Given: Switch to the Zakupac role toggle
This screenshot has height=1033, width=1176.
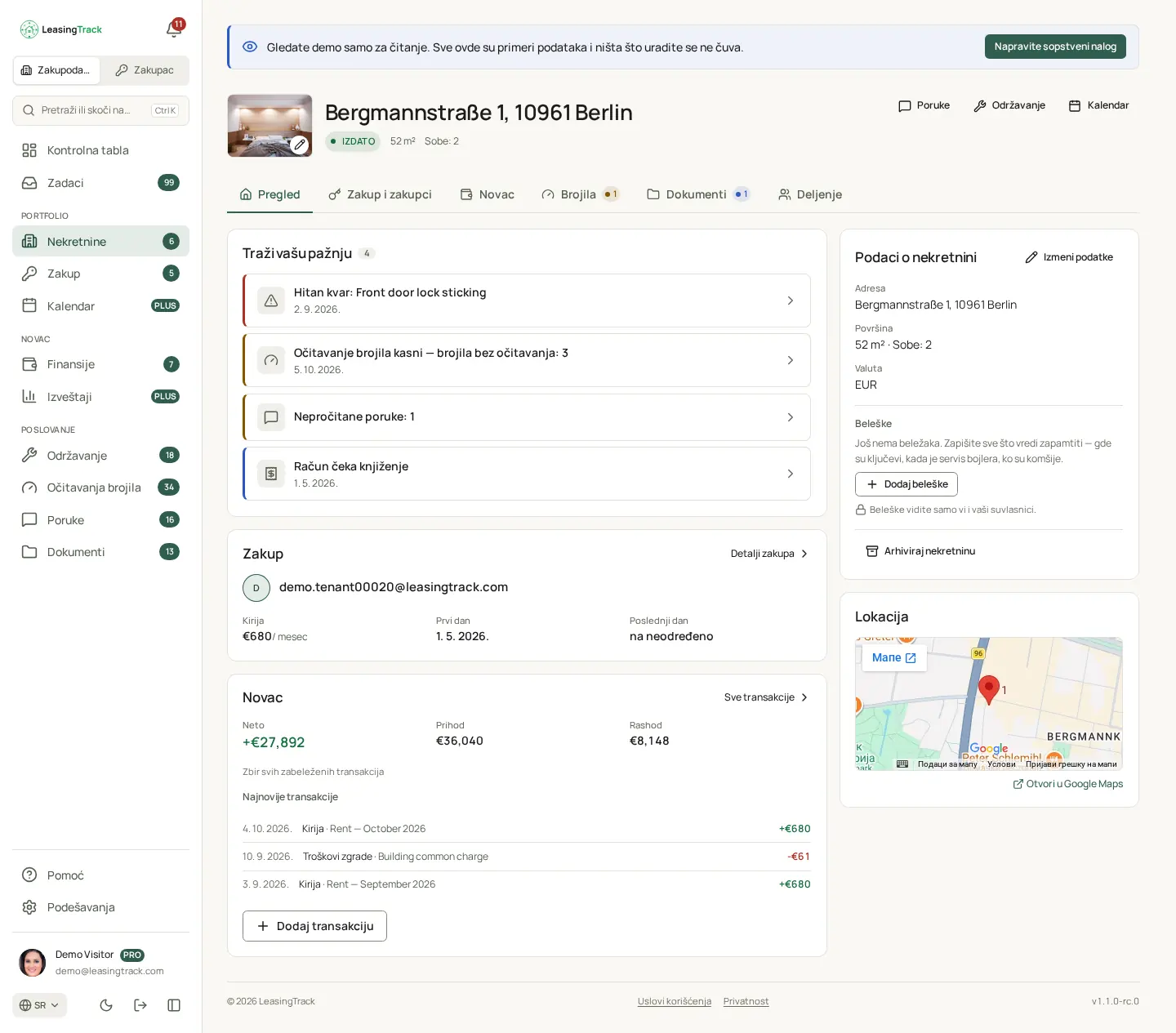Looking at the screenshot, I should tap(145, 70).
